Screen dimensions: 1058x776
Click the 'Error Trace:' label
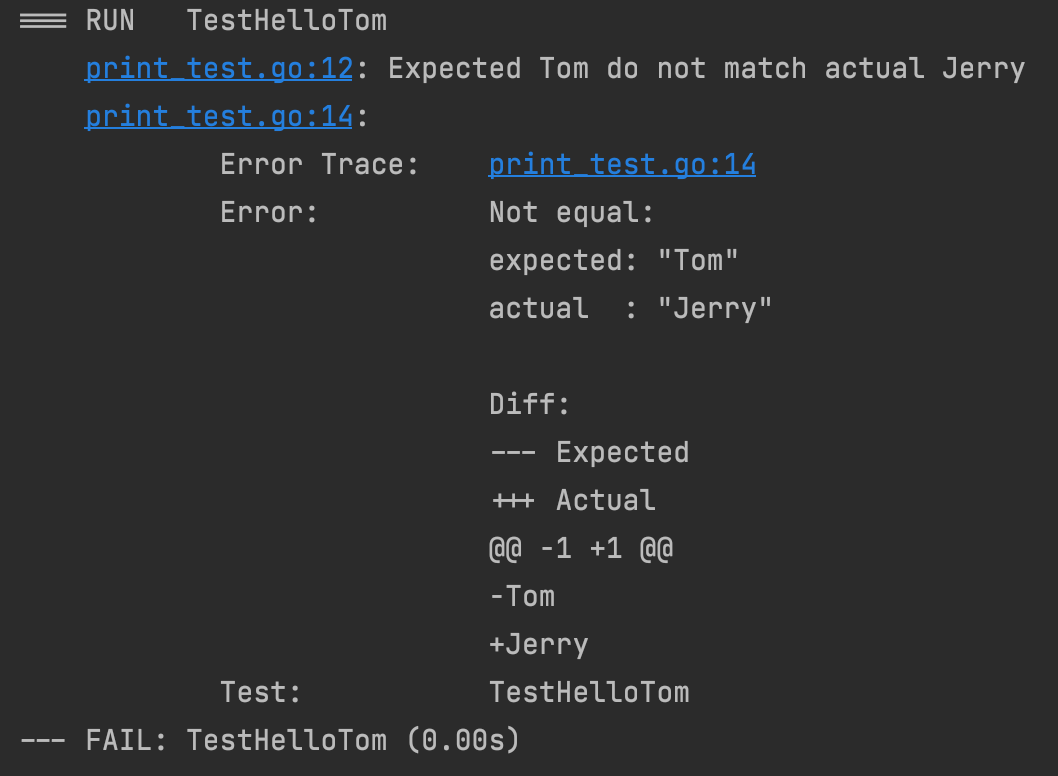click(319, 164)
